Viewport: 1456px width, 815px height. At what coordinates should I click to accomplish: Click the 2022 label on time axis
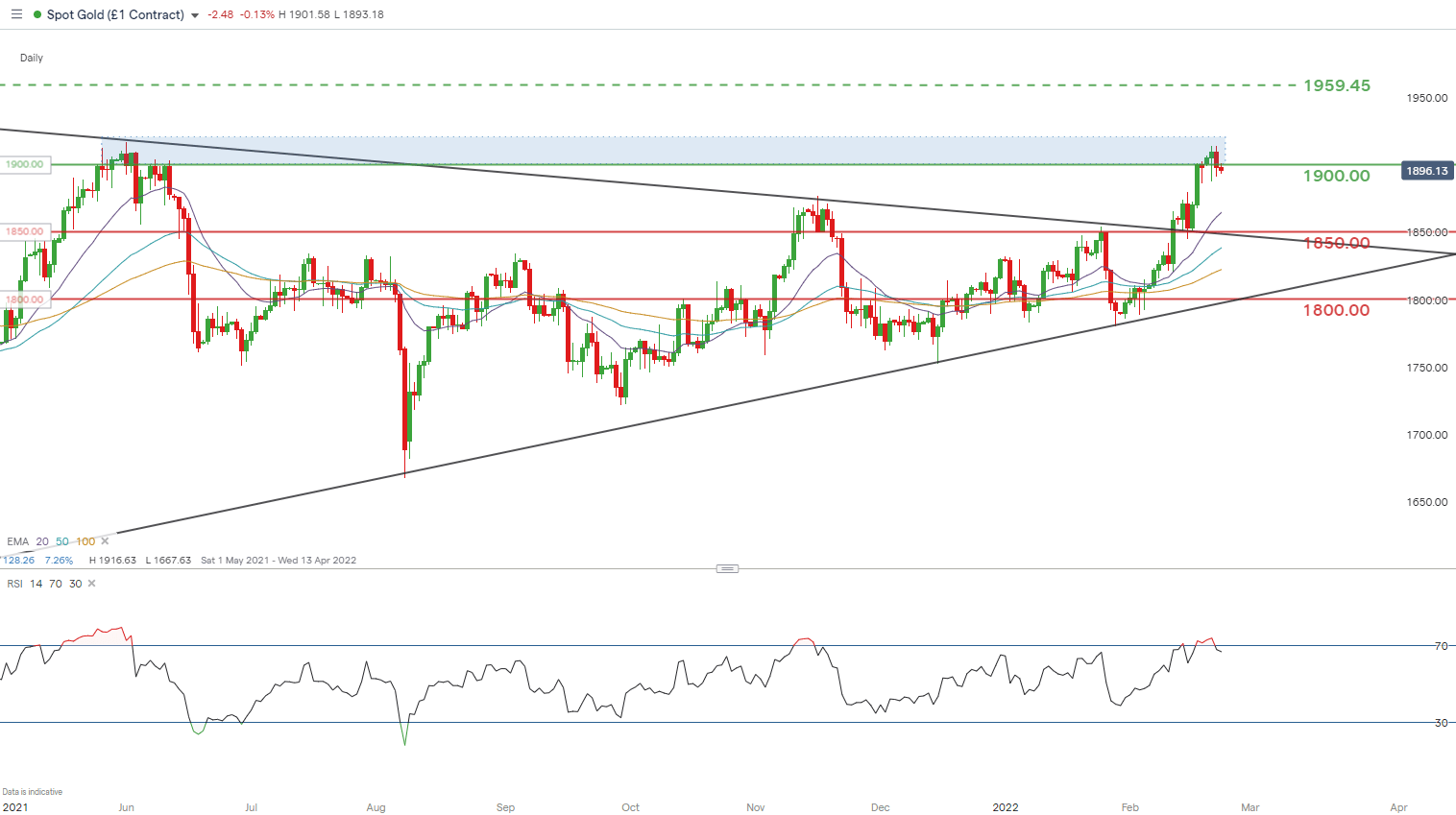click(x=1006, y=807)
